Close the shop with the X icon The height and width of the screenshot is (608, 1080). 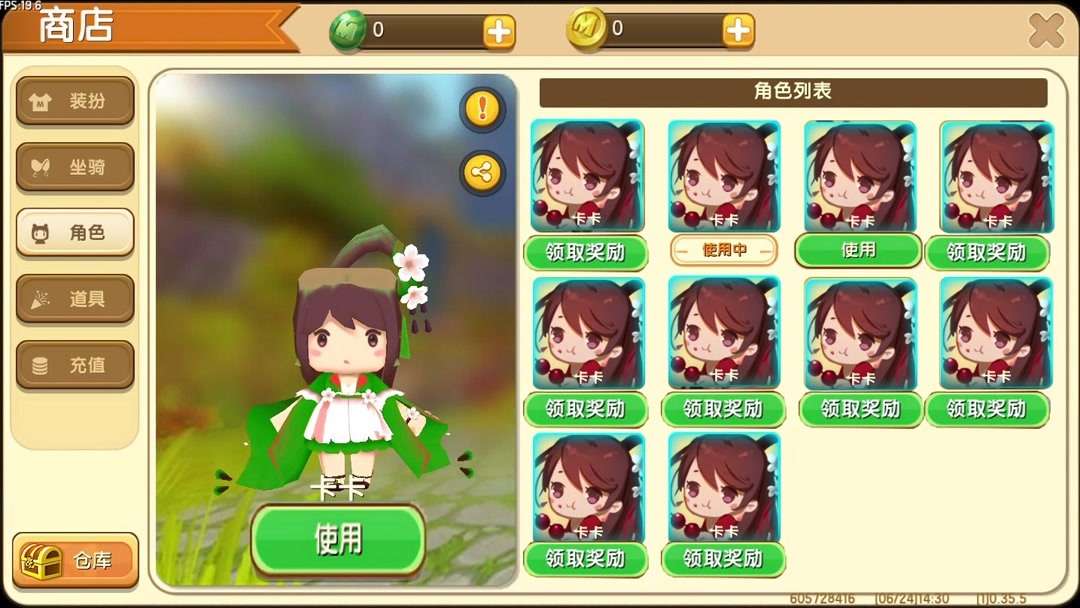point(1046,30)
